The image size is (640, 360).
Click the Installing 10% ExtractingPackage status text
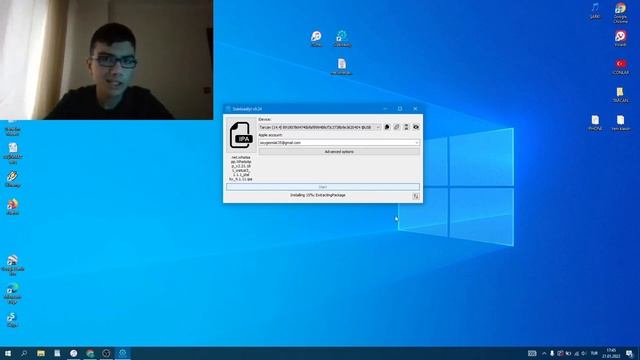pyautogui.click(x=318, y=196)
